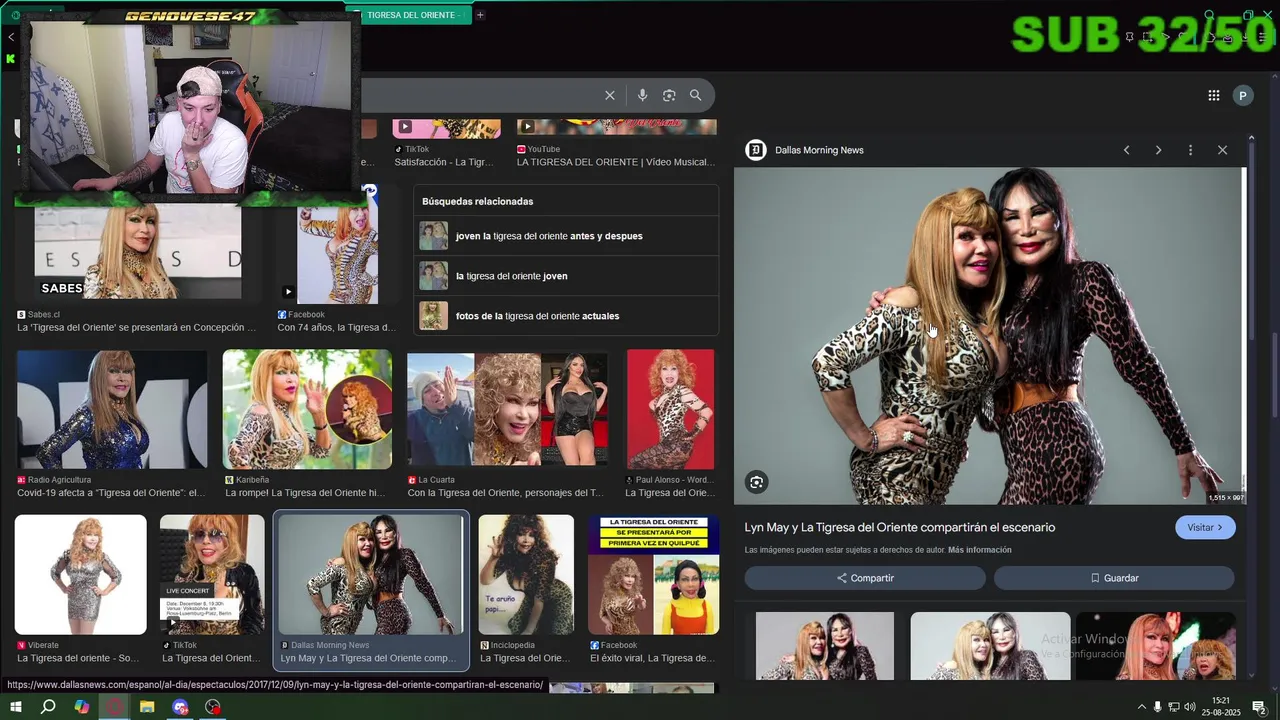
Task: Click the Lens search-inside-image icon on preview
Action: (756, 482)
